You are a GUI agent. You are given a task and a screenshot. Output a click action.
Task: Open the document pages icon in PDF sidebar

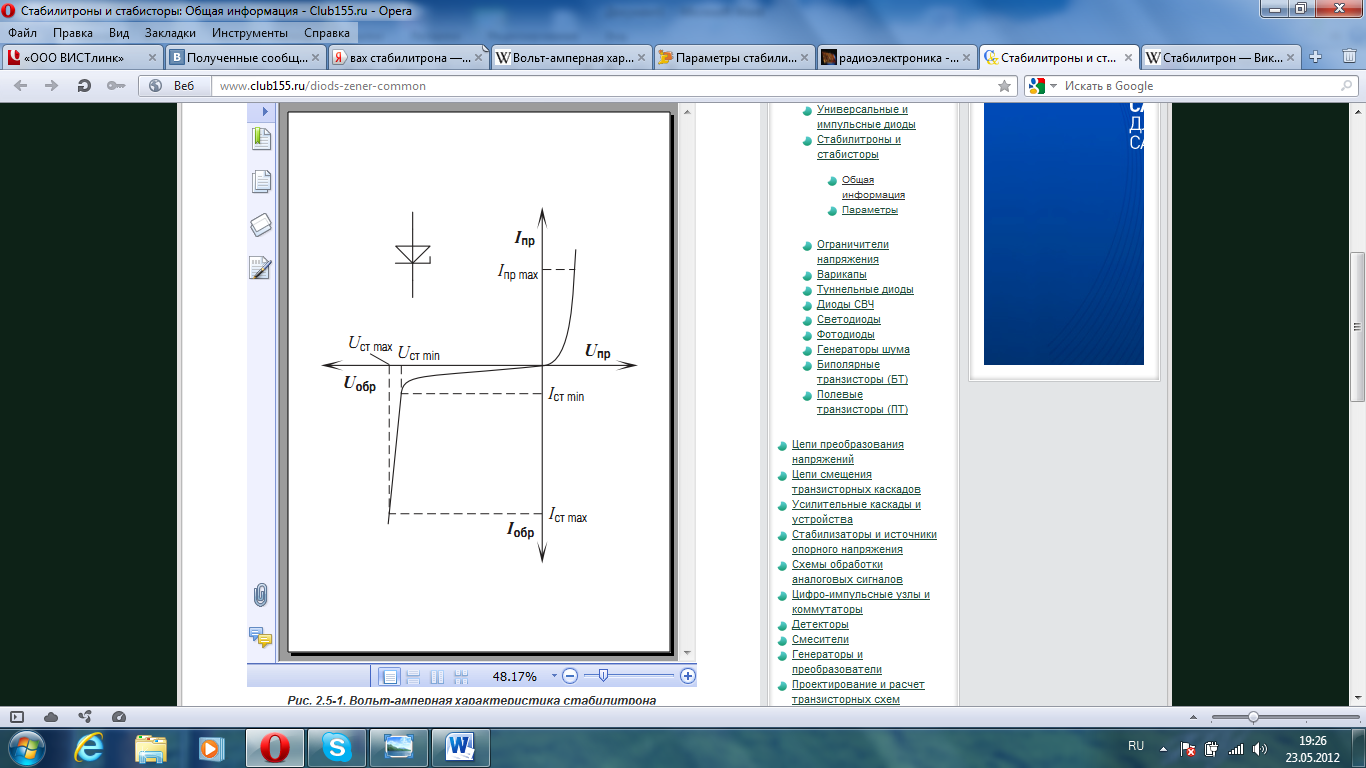pos(261,182)
